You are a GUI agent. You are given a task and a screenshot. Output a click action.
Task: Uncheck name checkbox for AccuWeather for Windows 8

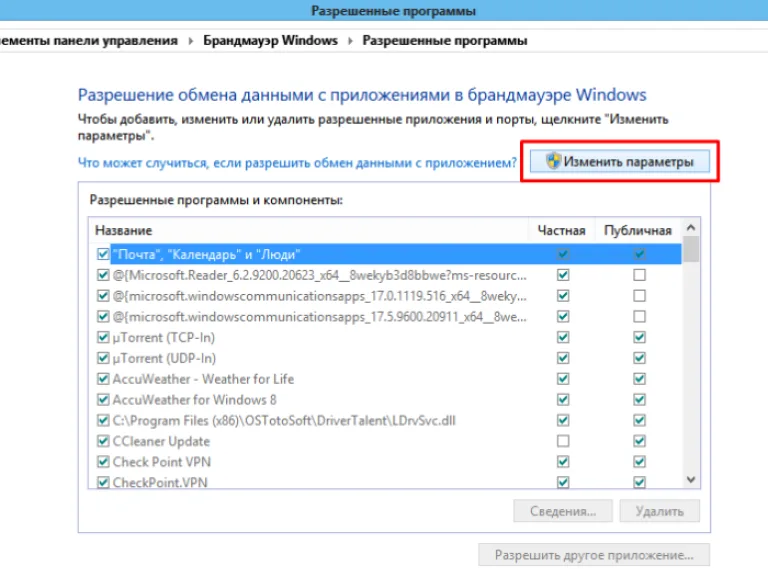pos(103,400)
